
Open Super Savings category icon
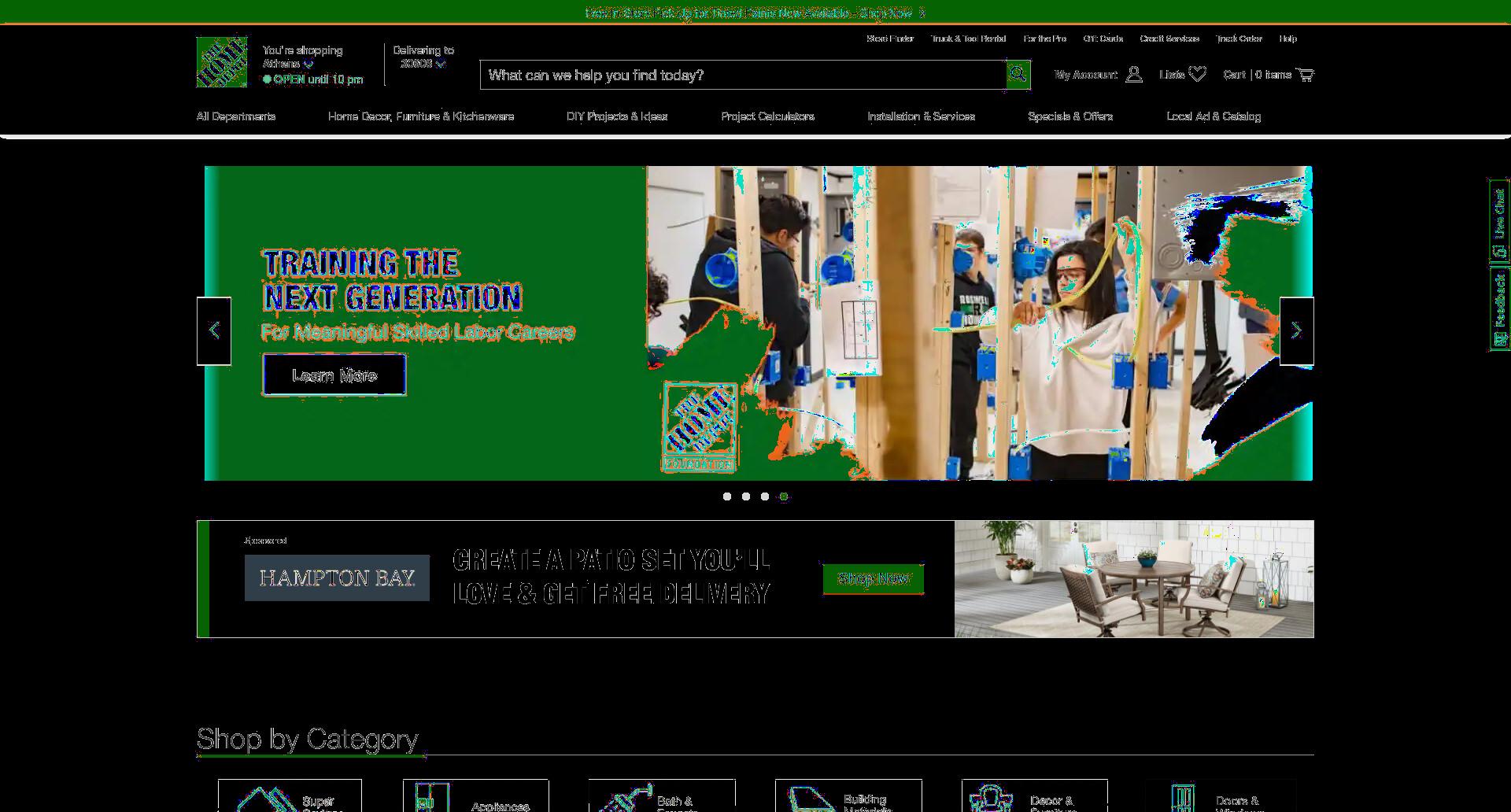pos(266,799)
